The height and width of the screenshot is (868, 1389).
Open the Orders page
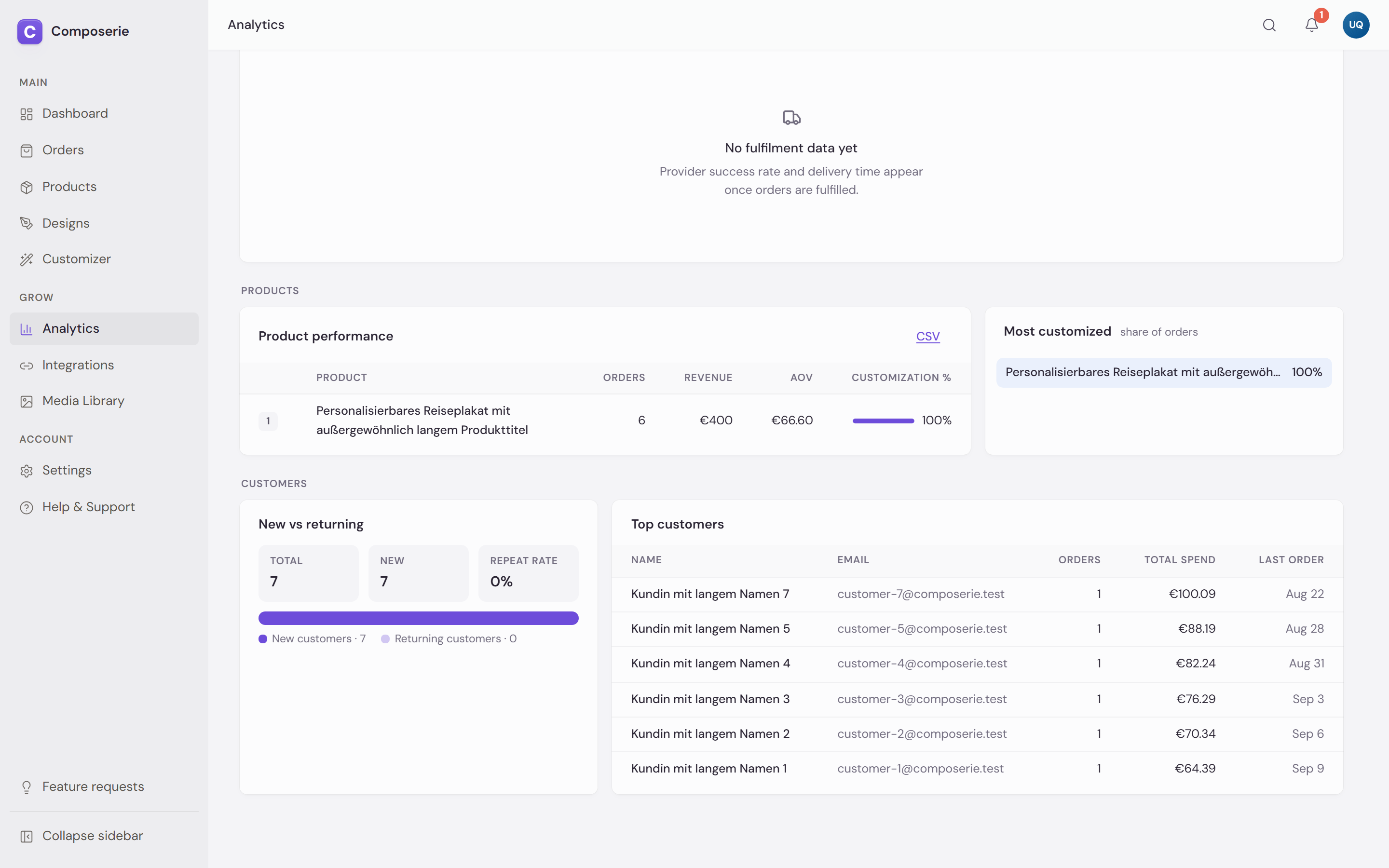(x=104, y=150)
